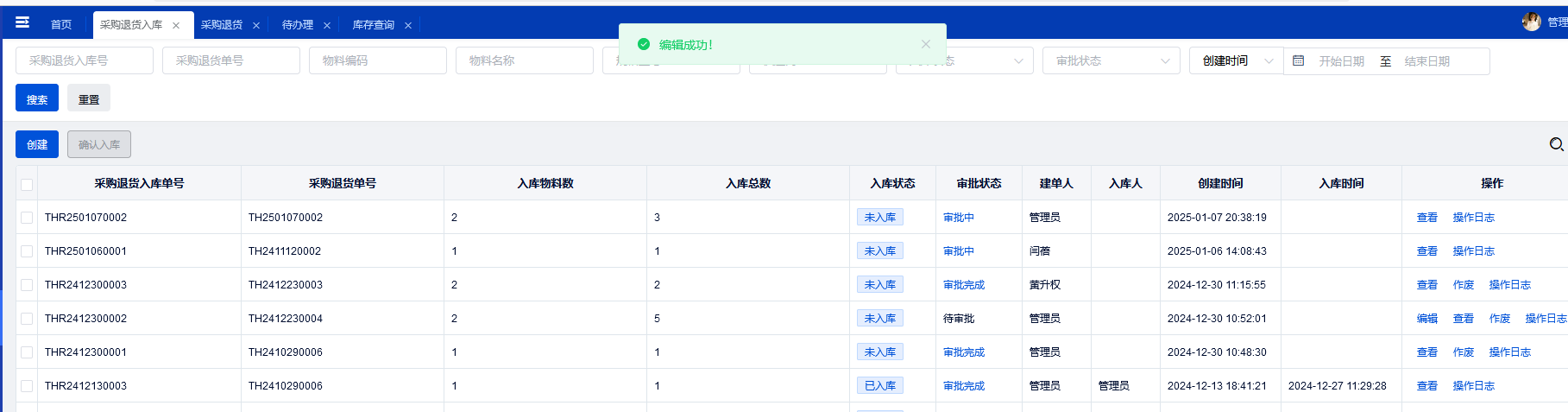Image resolution: width=1568 pixels, height=412 pixels.
Task: Click the 重置 button
Action: tap(89, 98)
